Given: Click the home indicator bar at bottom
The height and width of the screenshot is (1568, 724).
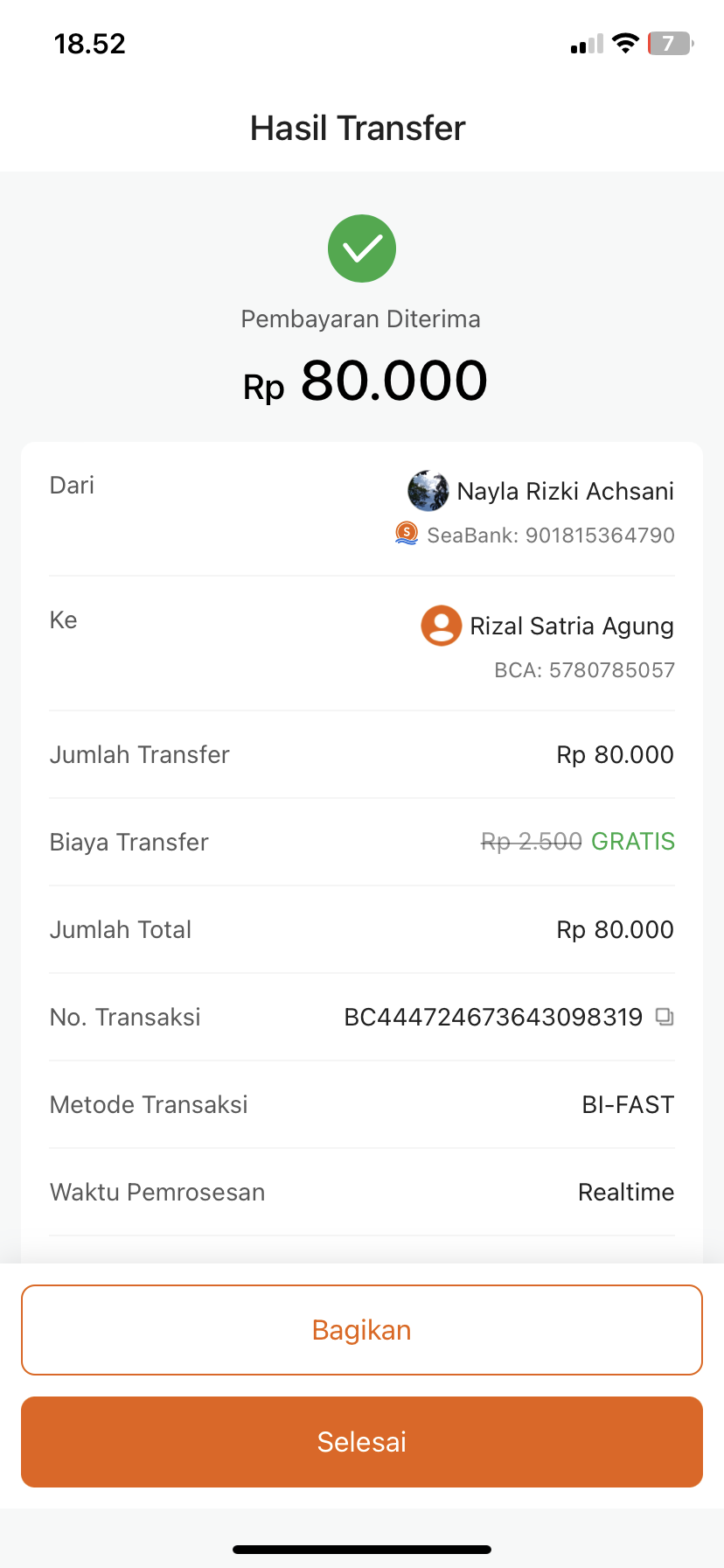Looking at the screenshot, I should tap(362, 1550).
